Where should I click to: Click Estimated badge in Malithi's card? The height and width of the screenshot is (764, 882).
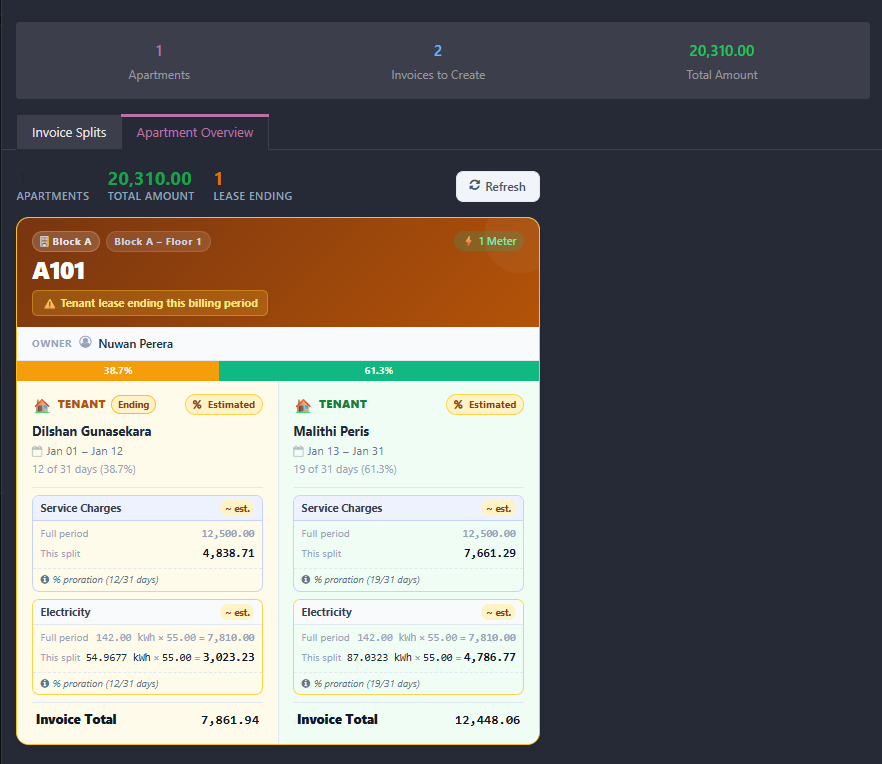pos(485,405)
